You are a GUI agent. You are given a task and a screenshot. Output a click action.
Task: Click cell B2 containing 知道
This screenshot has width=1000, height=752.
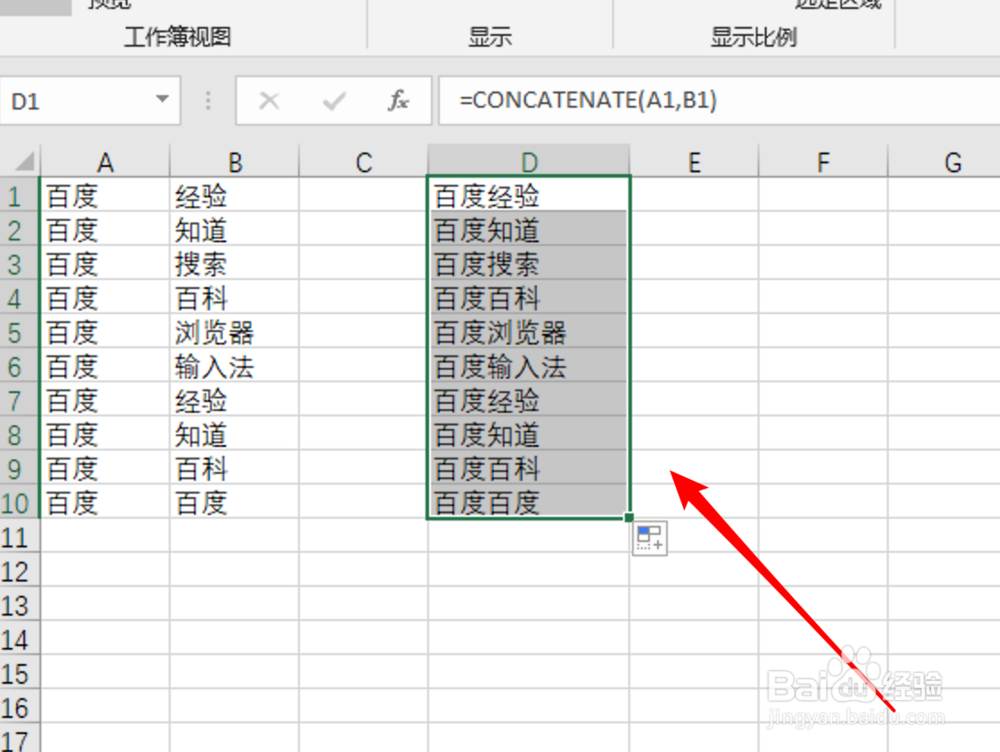click(235, 230)
